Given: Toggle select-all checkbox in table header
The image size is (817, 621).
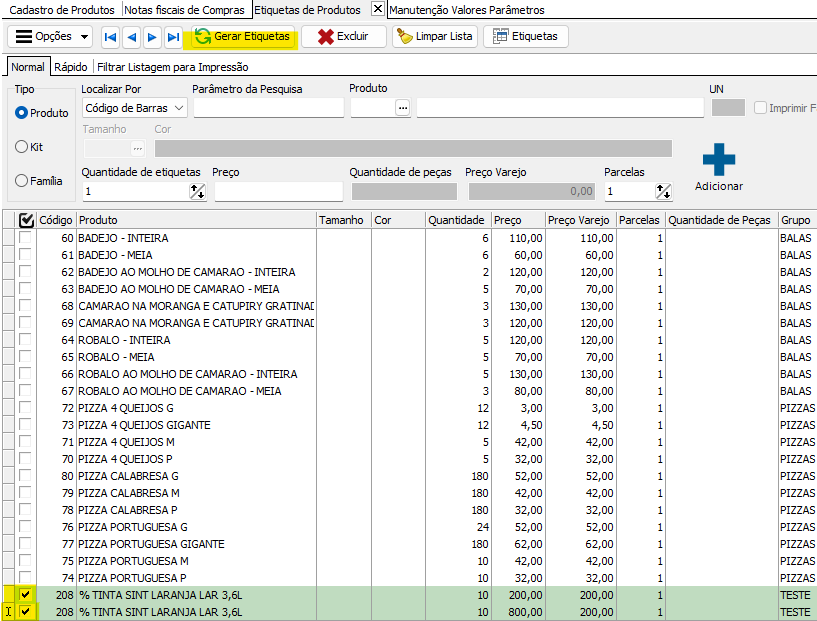Looking at the screenshot, I should [26, 220].
